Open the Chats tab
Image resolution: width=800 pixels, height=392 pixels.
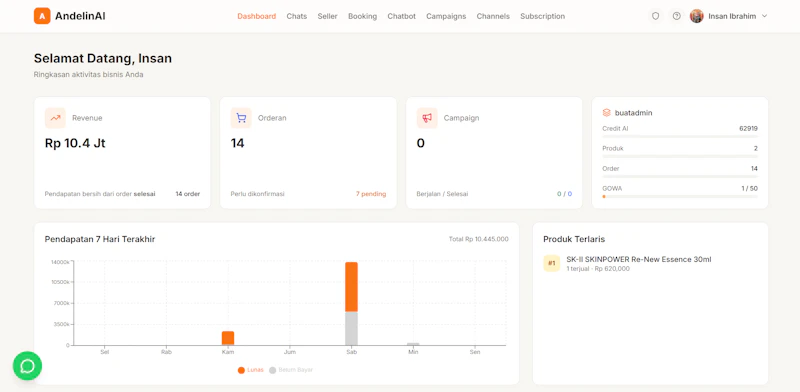click(x=297, y=16)
